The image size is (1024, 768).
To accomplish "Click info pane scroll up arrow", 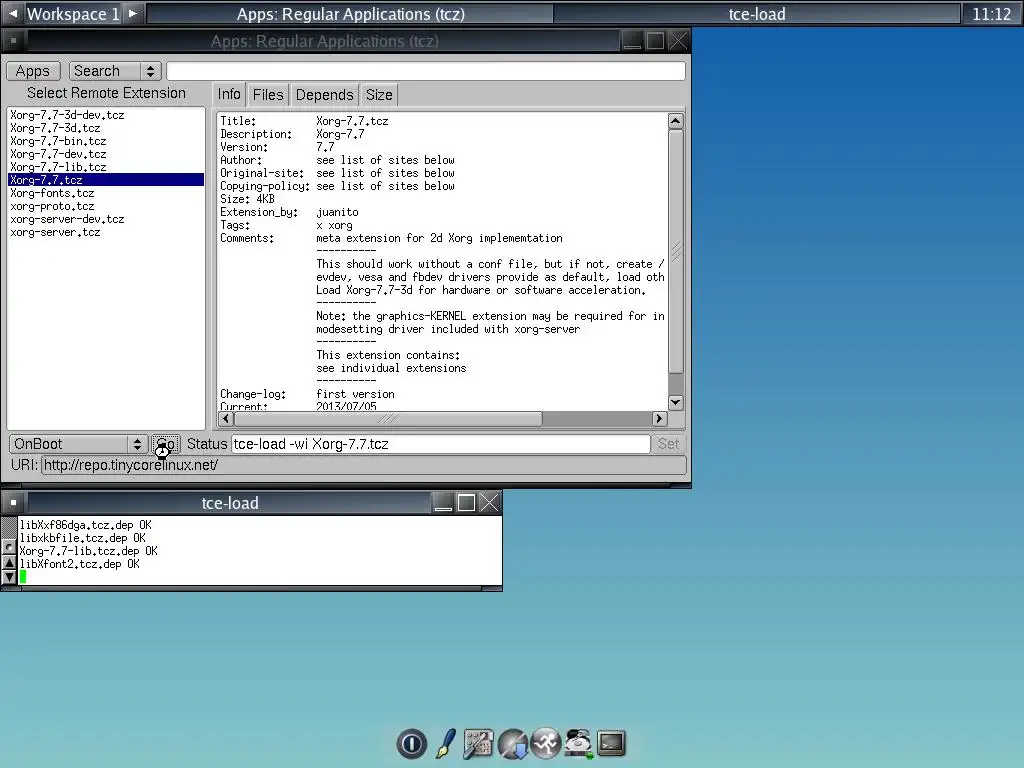I will pos(676,121).
